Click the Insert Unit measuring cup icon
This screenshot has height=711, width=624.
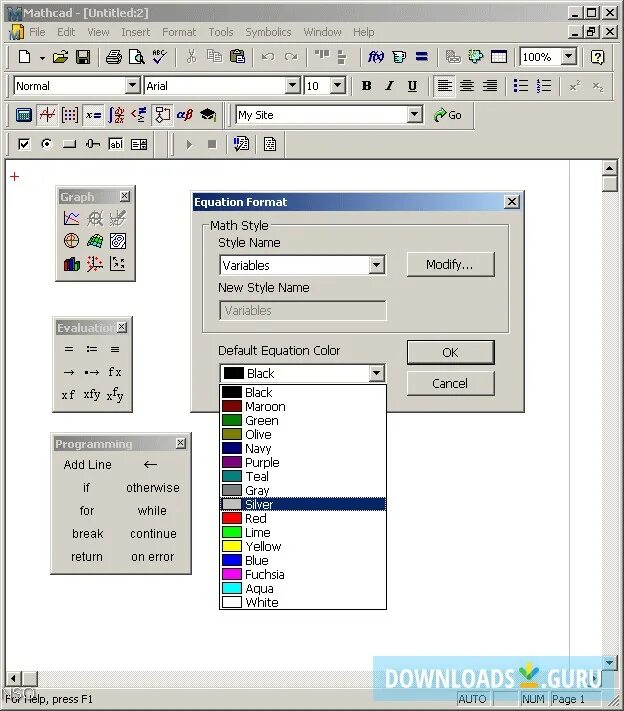[x=399, y=57]
